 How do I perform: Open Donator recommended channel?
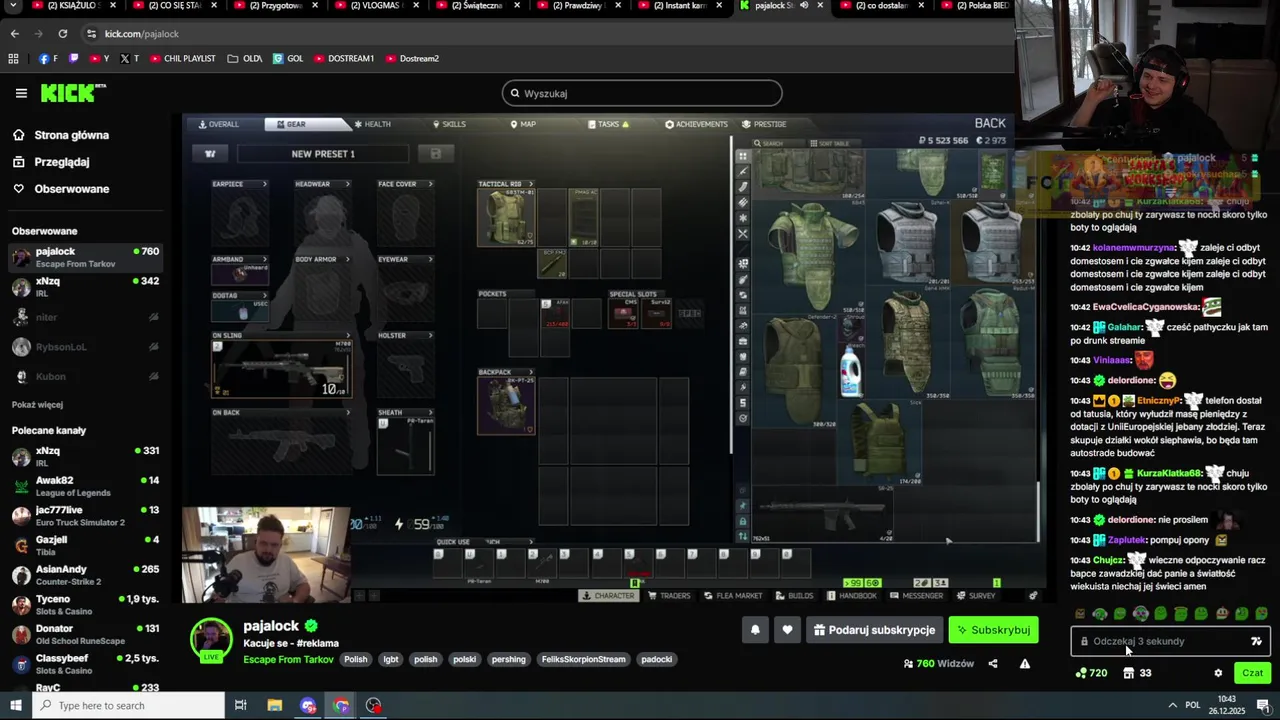click(x=85, y=634)
